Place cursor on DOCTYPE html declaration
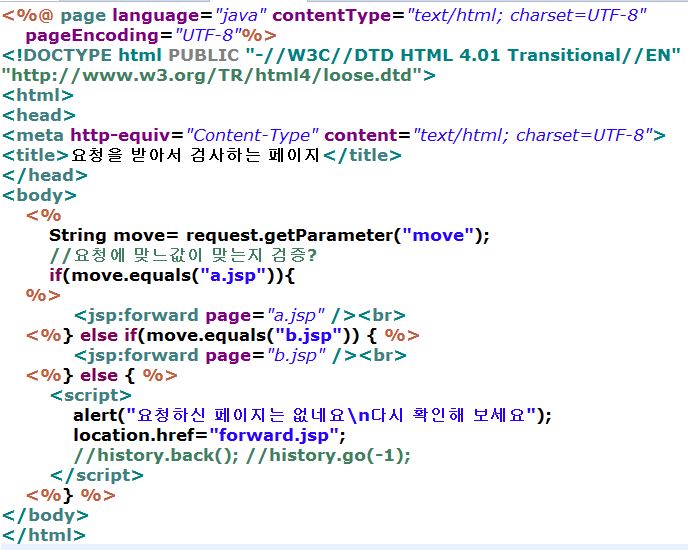Screen dimensions: 688x550 click(341, 55)
